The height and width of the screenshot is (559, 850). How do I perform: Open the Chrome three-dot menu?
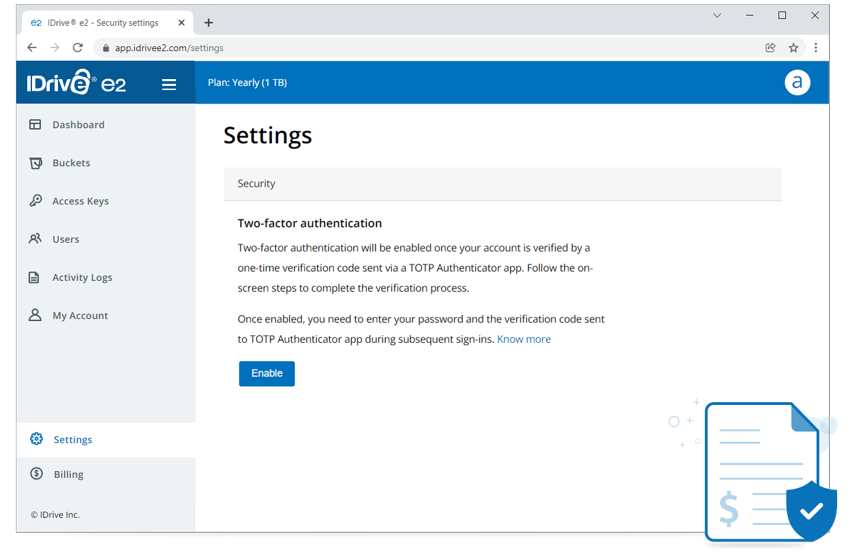pos(815,48)
